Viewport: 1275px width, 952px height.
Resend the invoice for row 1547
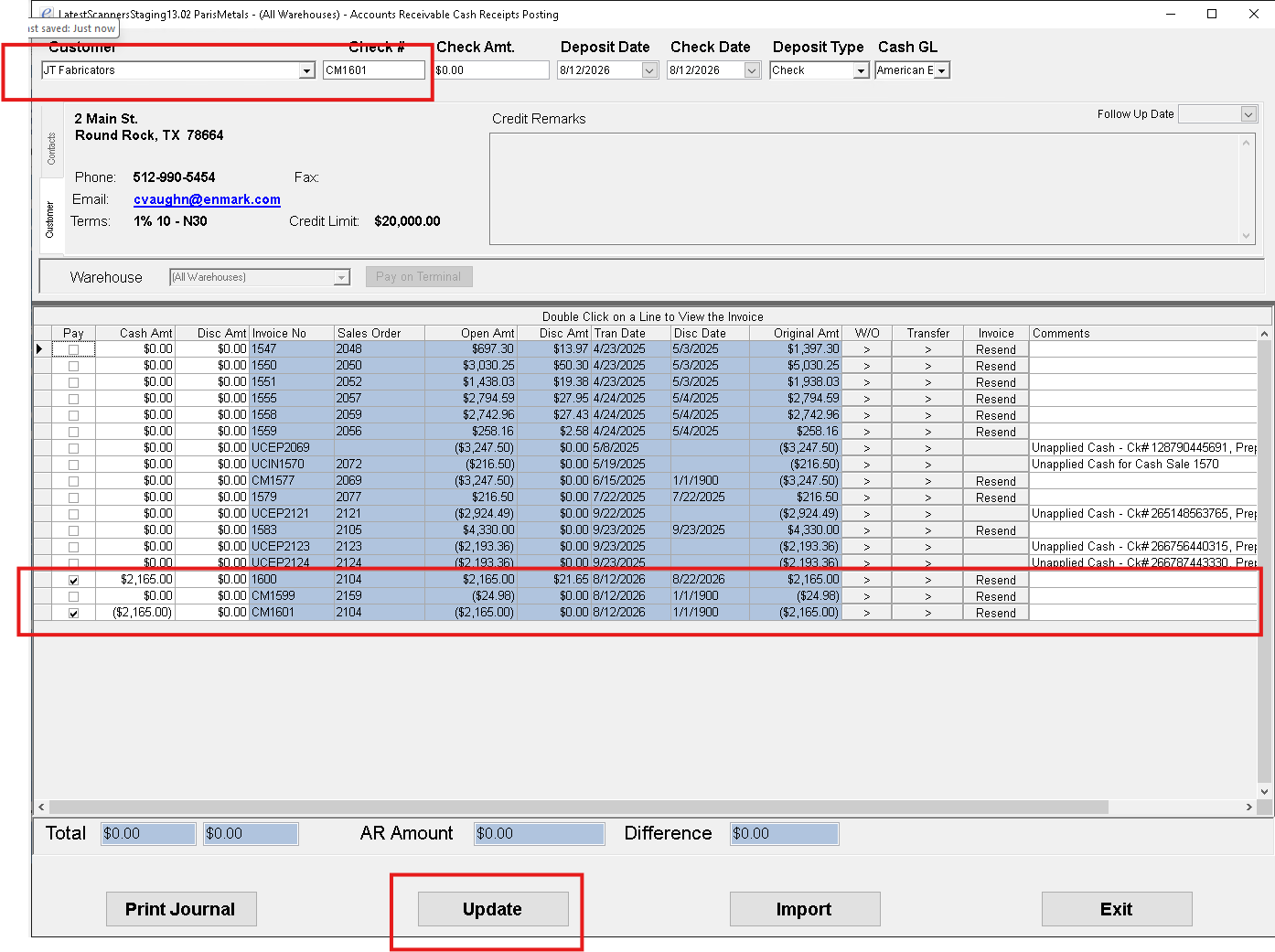[x=996, y=349]
